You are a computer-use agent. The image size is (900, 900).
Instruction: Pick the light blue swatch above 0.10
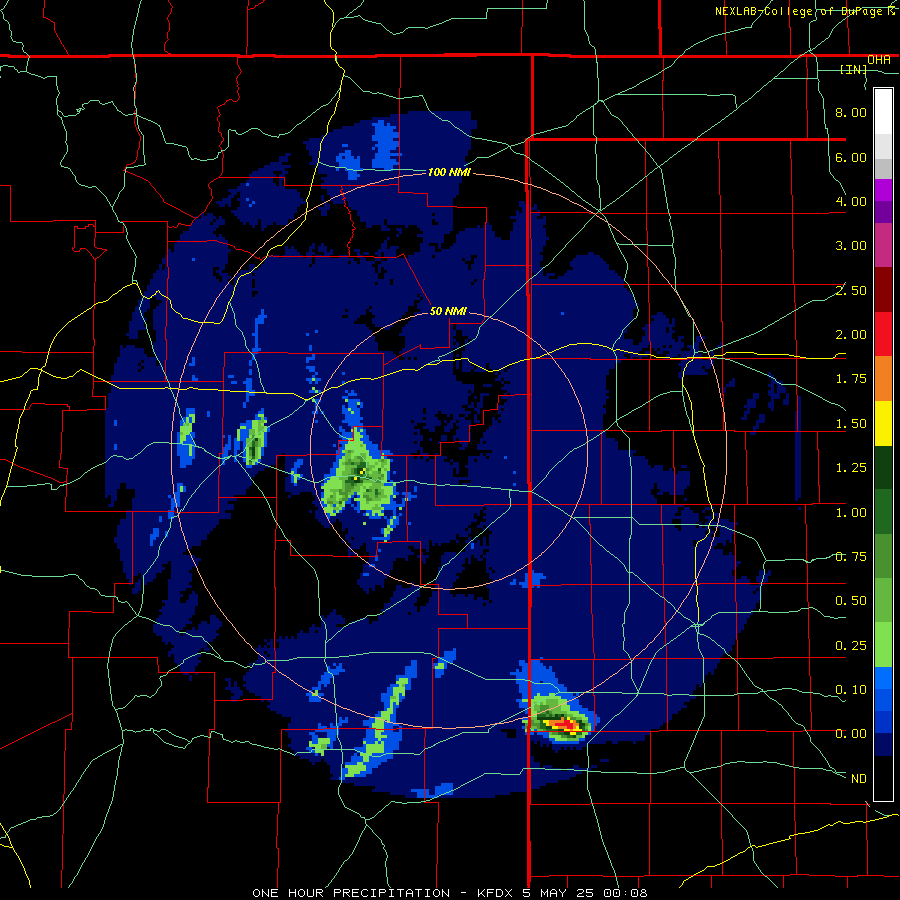pos(883,678)
